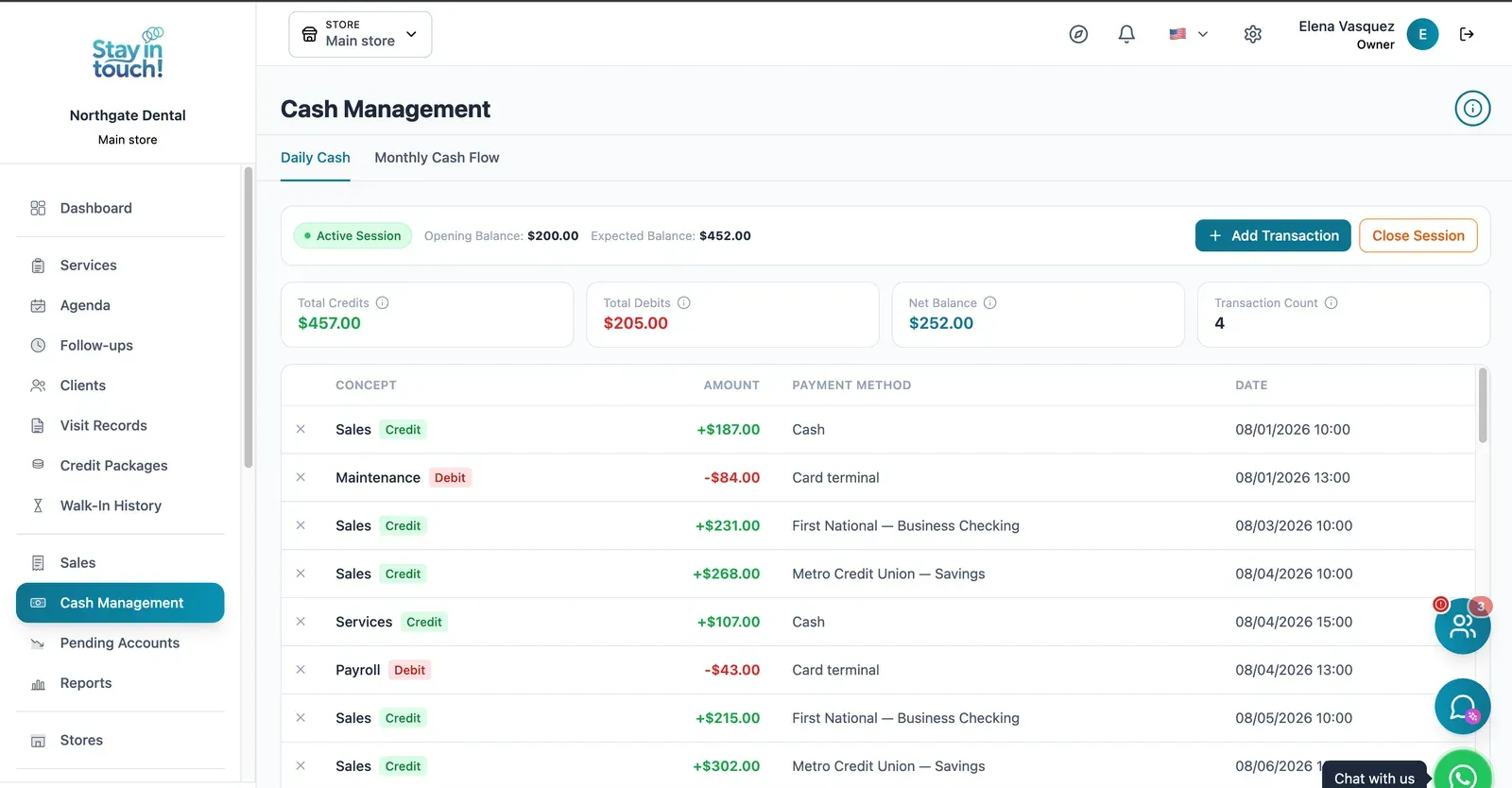Select Cash Management in sidebar

click(120, 603)
